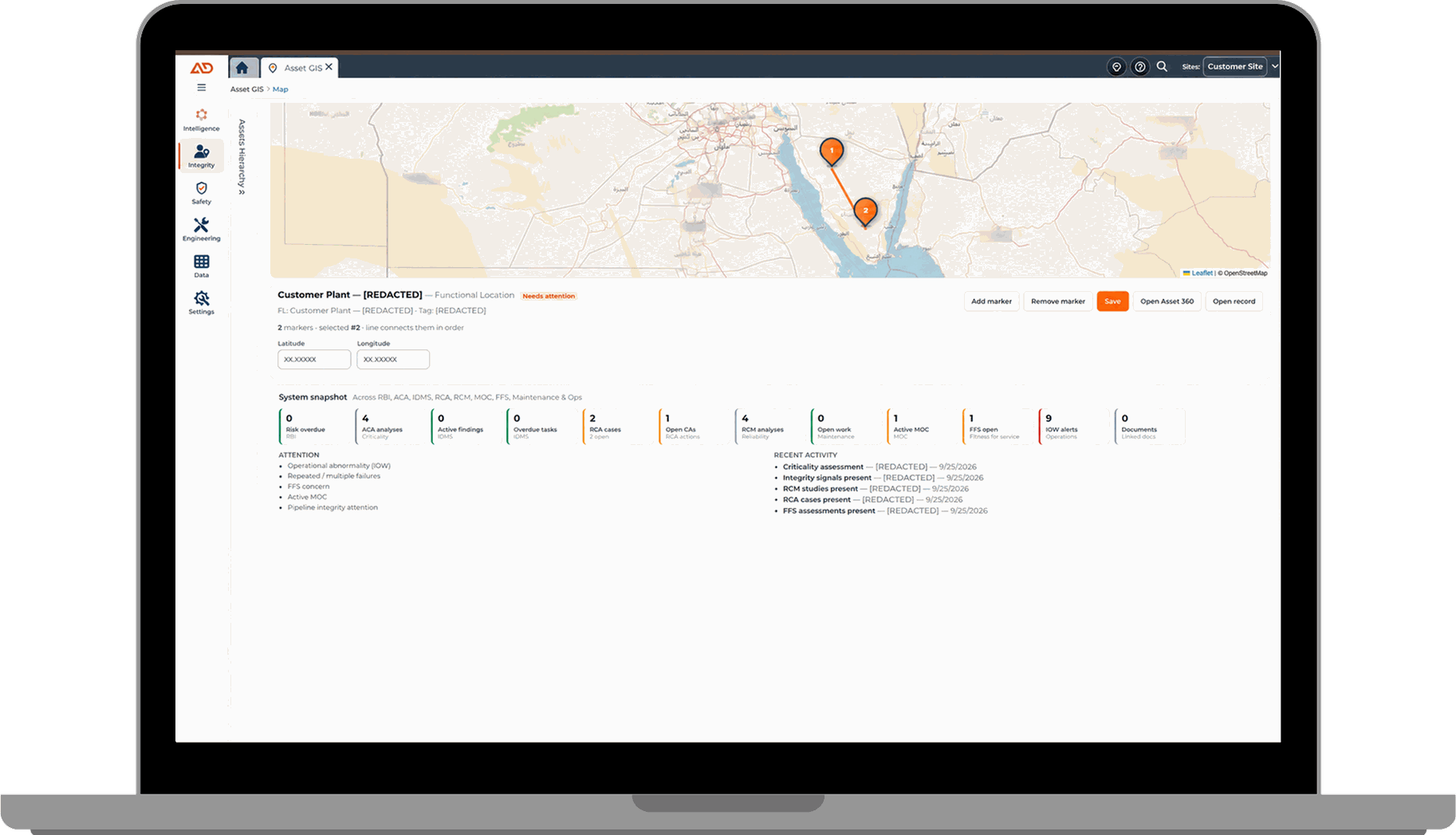Open the Settings module
This screenshot has width=1456, height=835.
point(202,303)
